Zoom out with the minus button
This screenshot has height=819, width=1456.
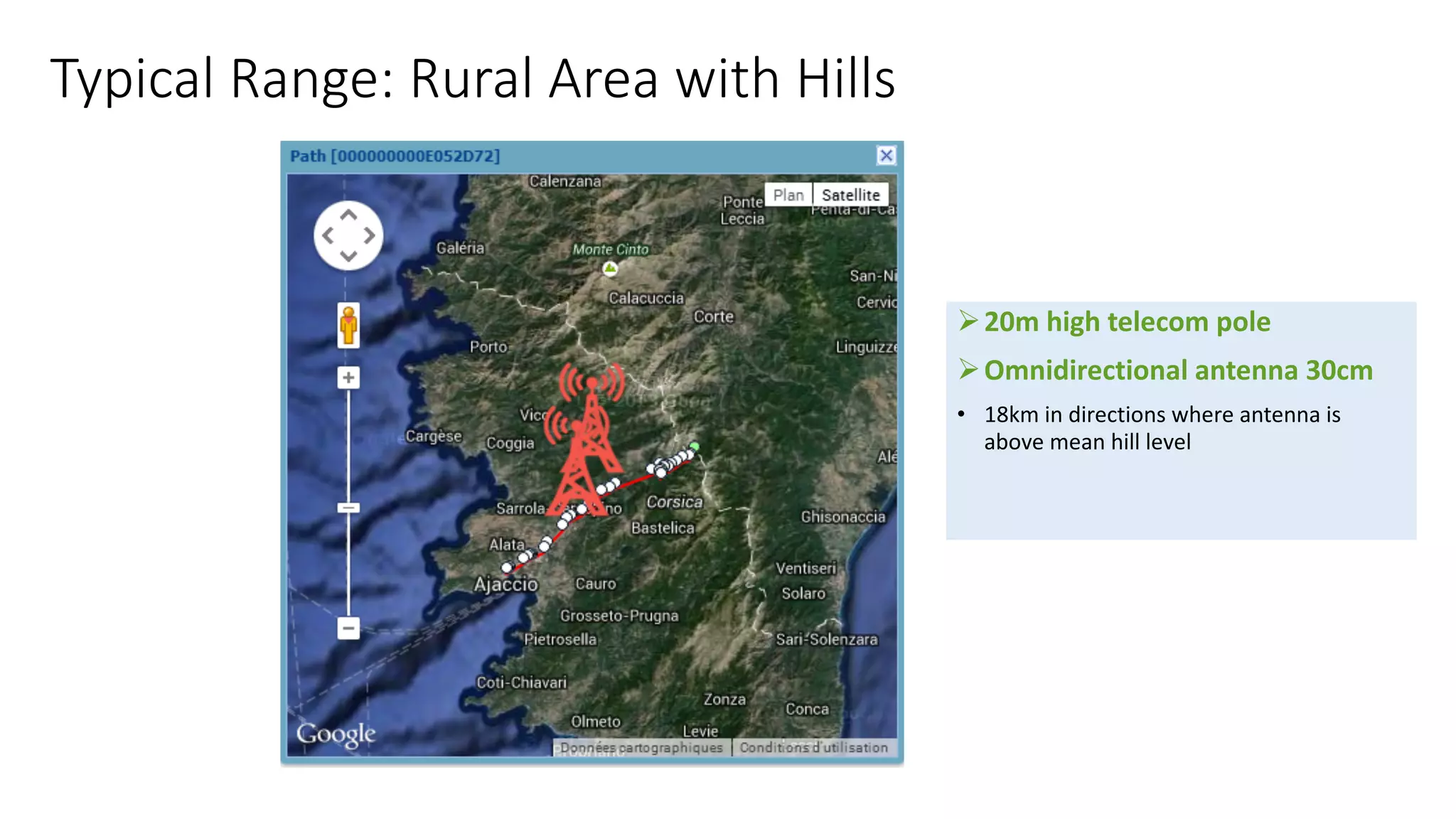(x=348, y=628)
